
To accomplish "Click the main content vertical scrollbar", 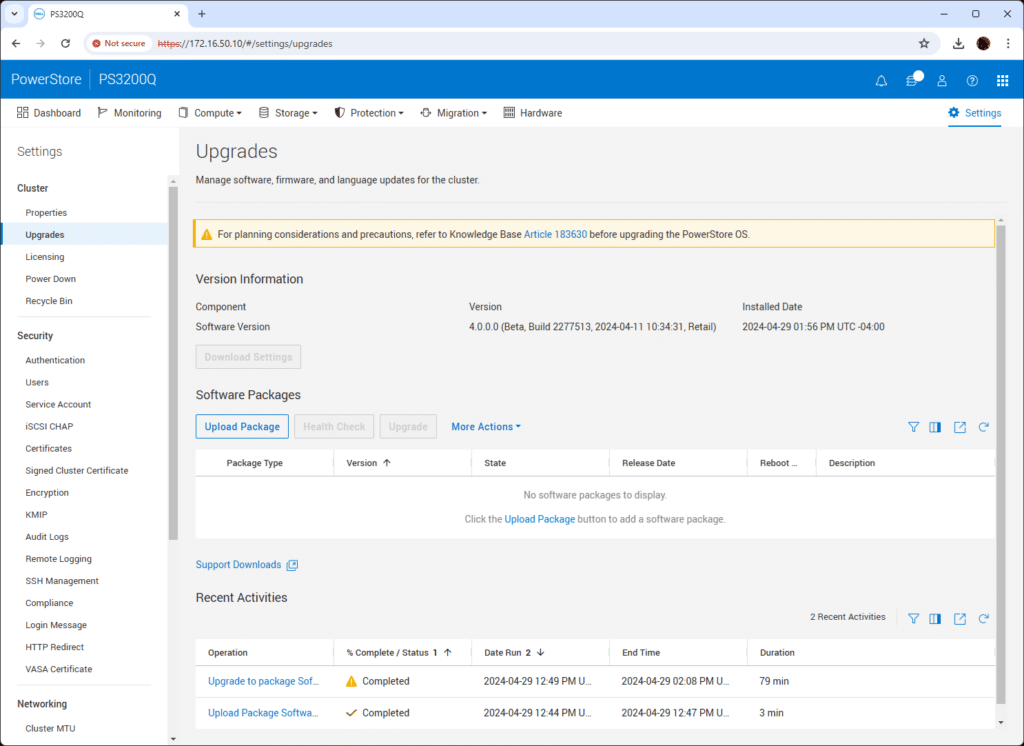I will (x=1001, y=464).
